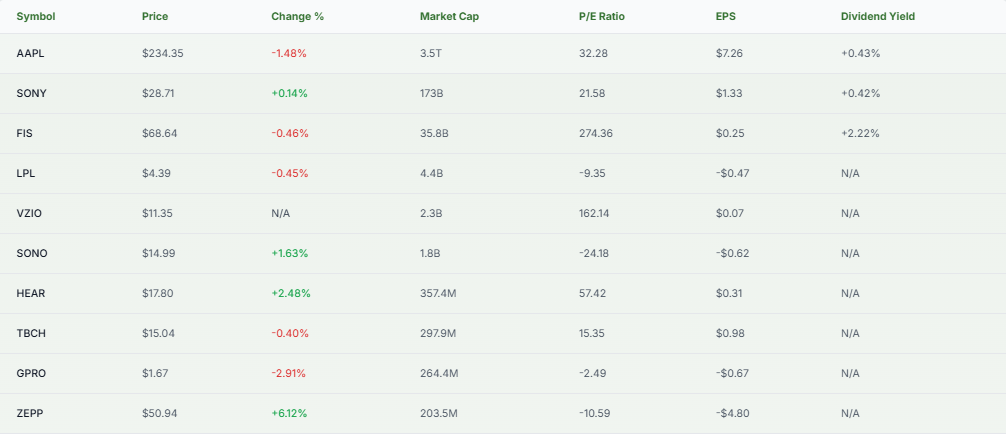Select the SONY ticker symbol
This screenshot has width=1006, height=434.
point(32,93)
